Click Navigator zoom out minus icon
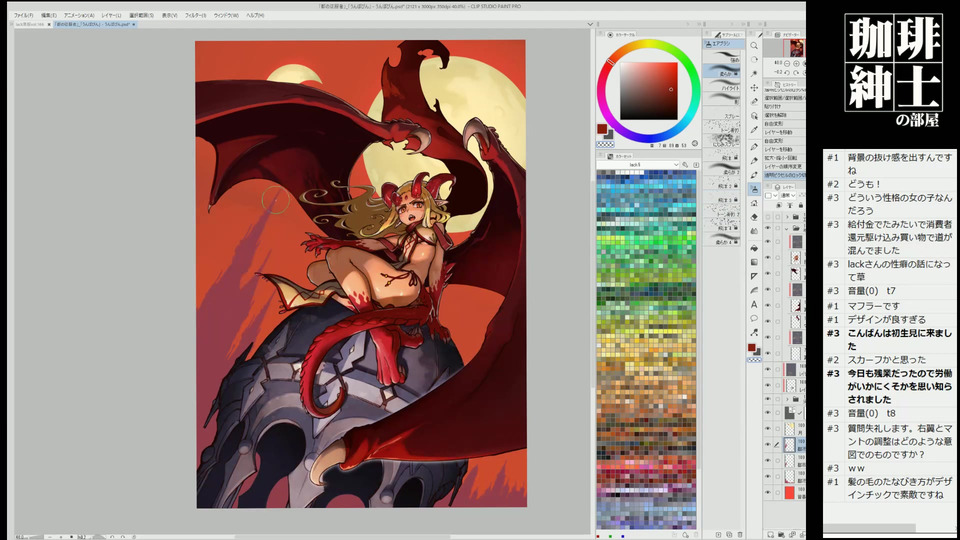The width and height of the screenshot is (960, 540). coord(787,64)
